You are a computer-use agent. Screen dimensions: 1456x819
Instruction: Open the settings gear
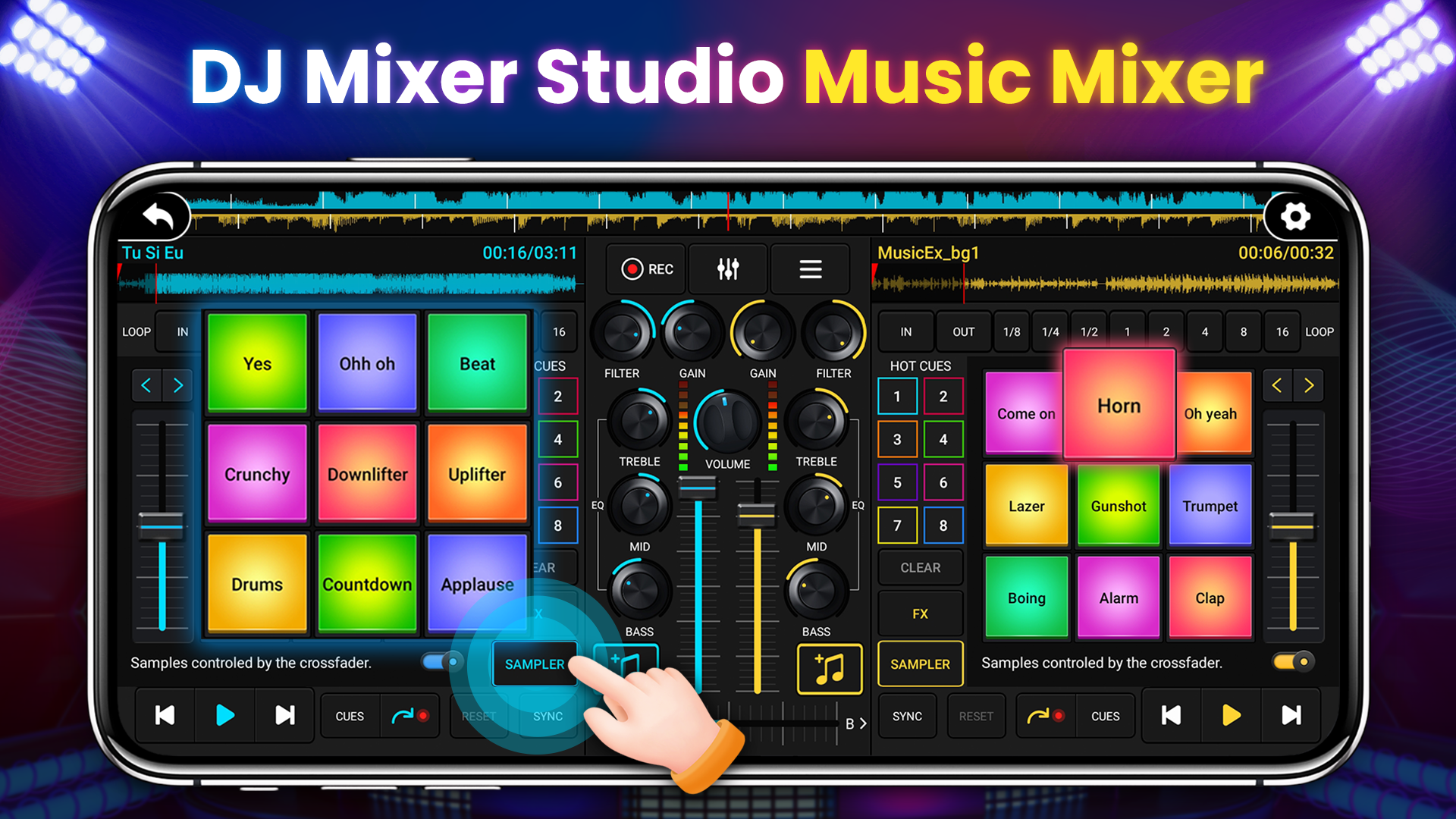click(x=1294, y=218)
